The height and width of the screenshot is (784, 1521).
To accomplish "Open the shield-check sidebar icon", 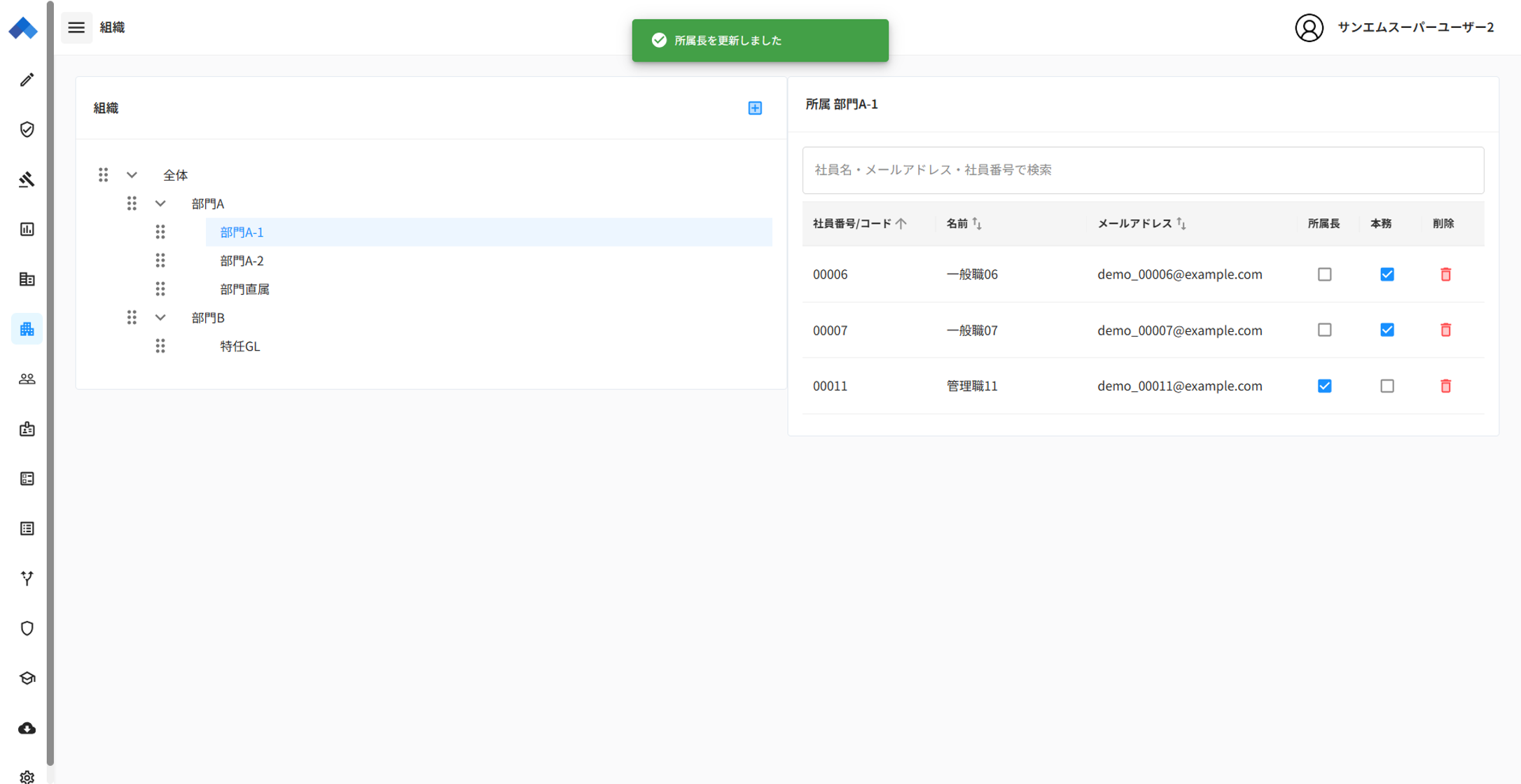I will coord(27,129).
